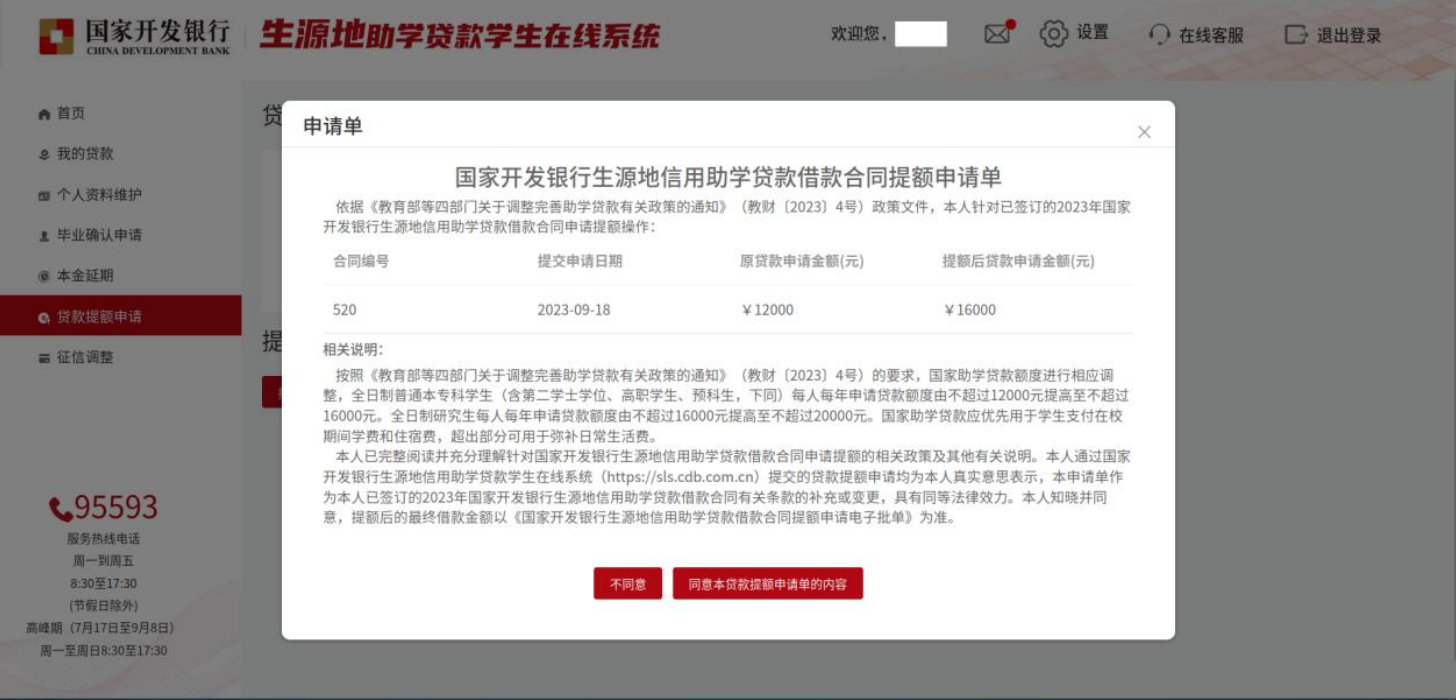Click the mail envelope notification icon
Image resolution: width=1456 pixels, height=700 pixels.
(x=997, y=34)
